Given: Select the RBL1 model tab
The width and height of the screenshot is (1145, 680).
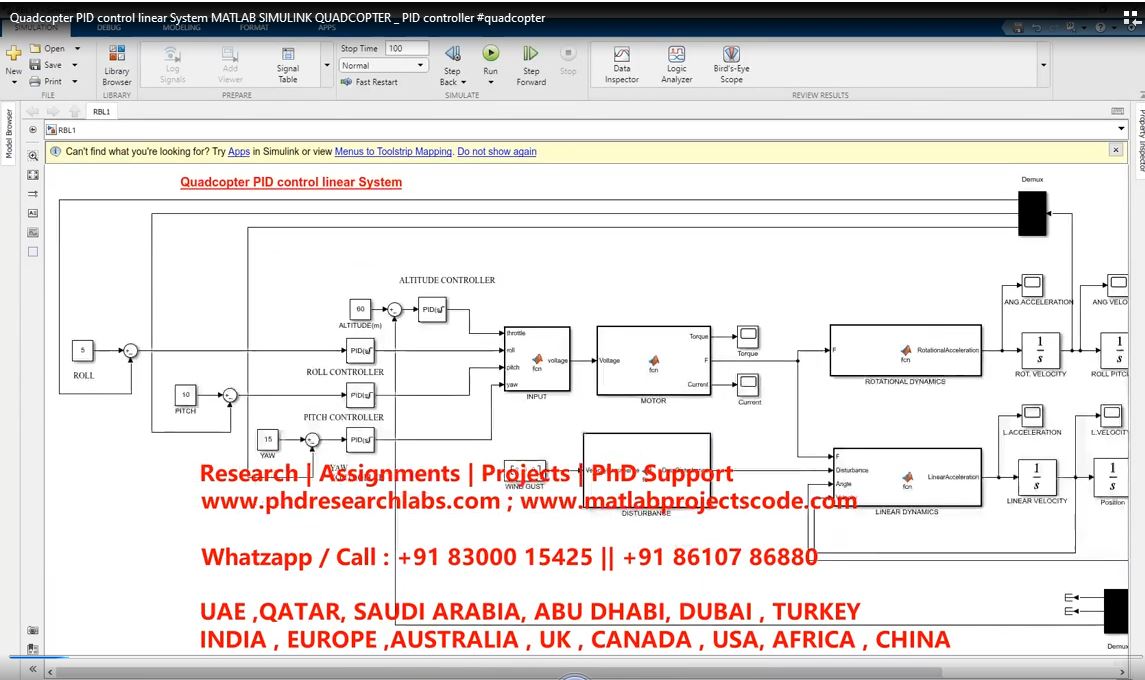Looking at the screenshot, I should point(102,112).
